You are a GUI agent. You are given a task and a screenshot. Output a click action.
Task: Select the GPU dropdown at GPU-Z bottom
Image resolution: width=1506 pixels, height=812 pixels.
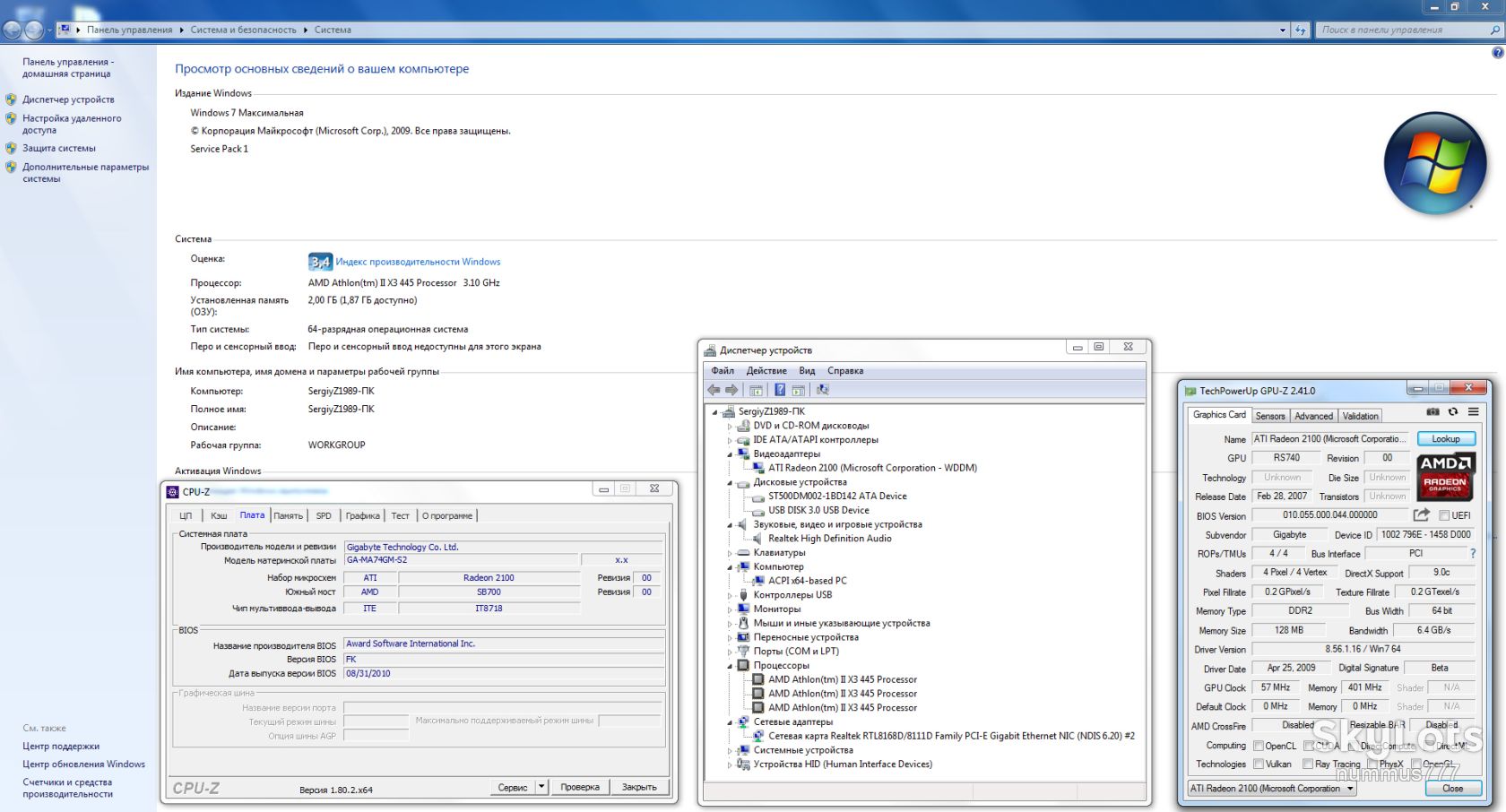tap(1271, 789)
